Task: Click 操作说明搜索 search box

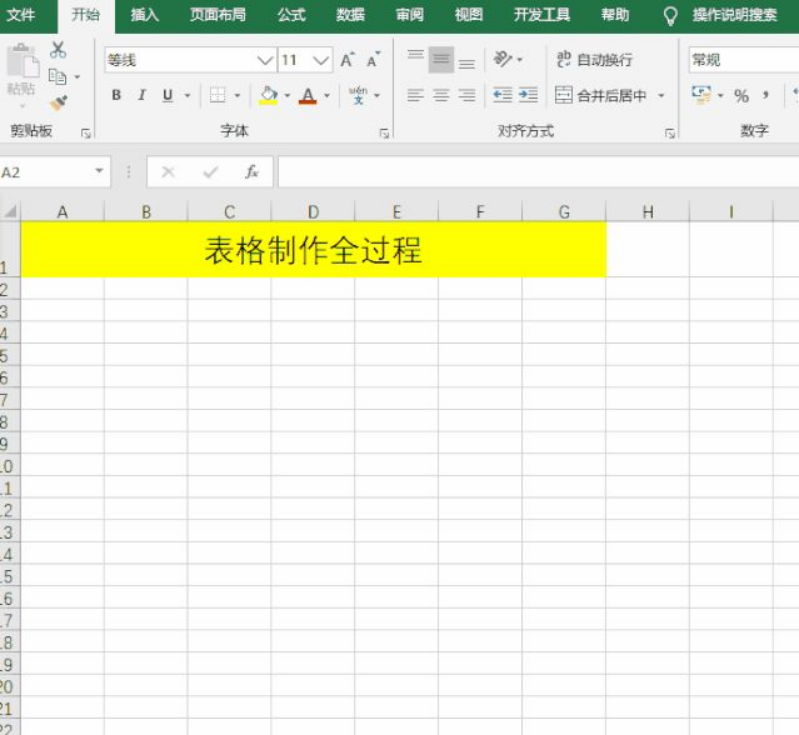Action: [734, 15]
